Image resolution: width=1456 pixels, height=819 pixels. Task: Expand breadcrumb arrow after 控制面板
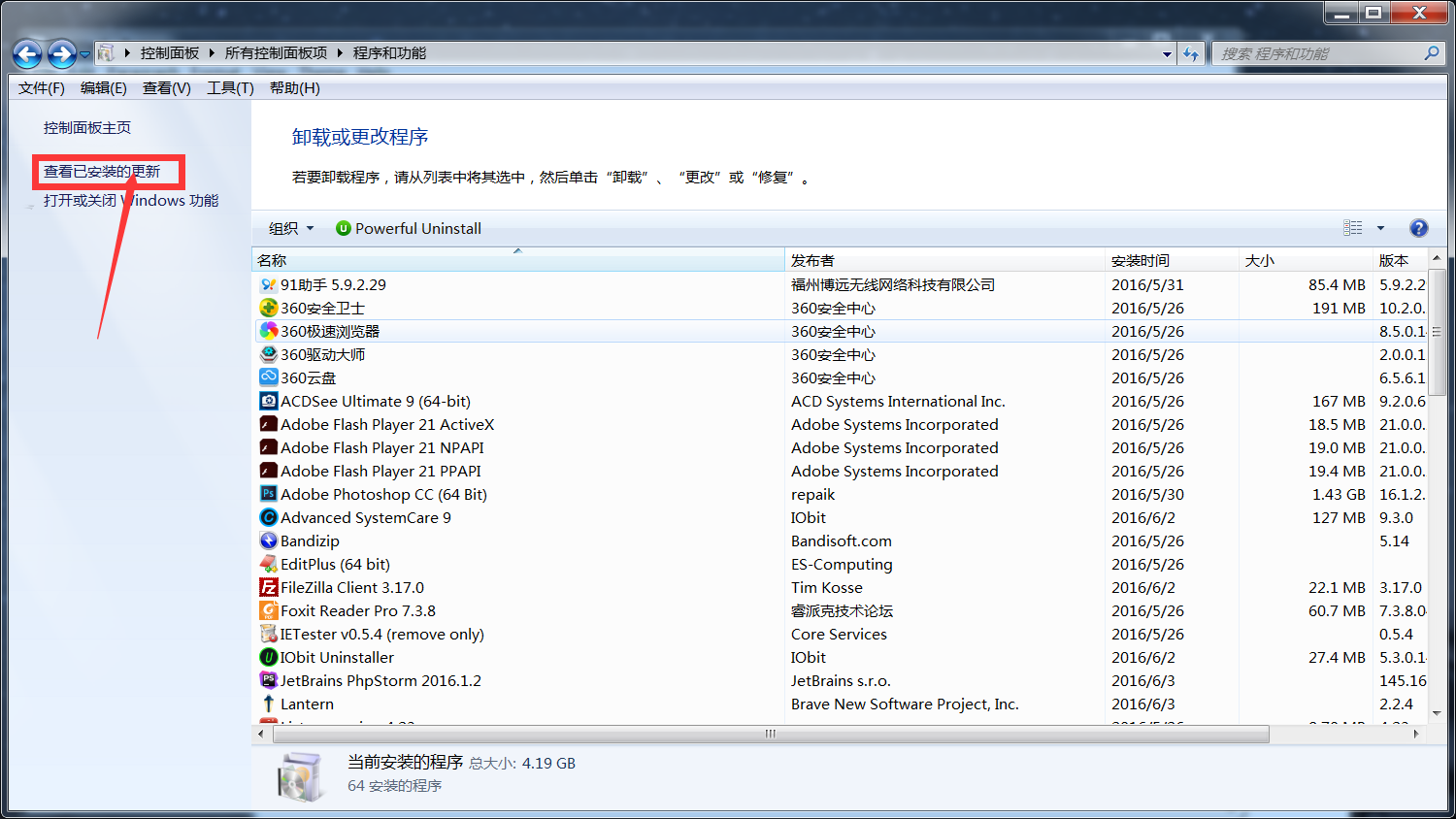[212, 53]
